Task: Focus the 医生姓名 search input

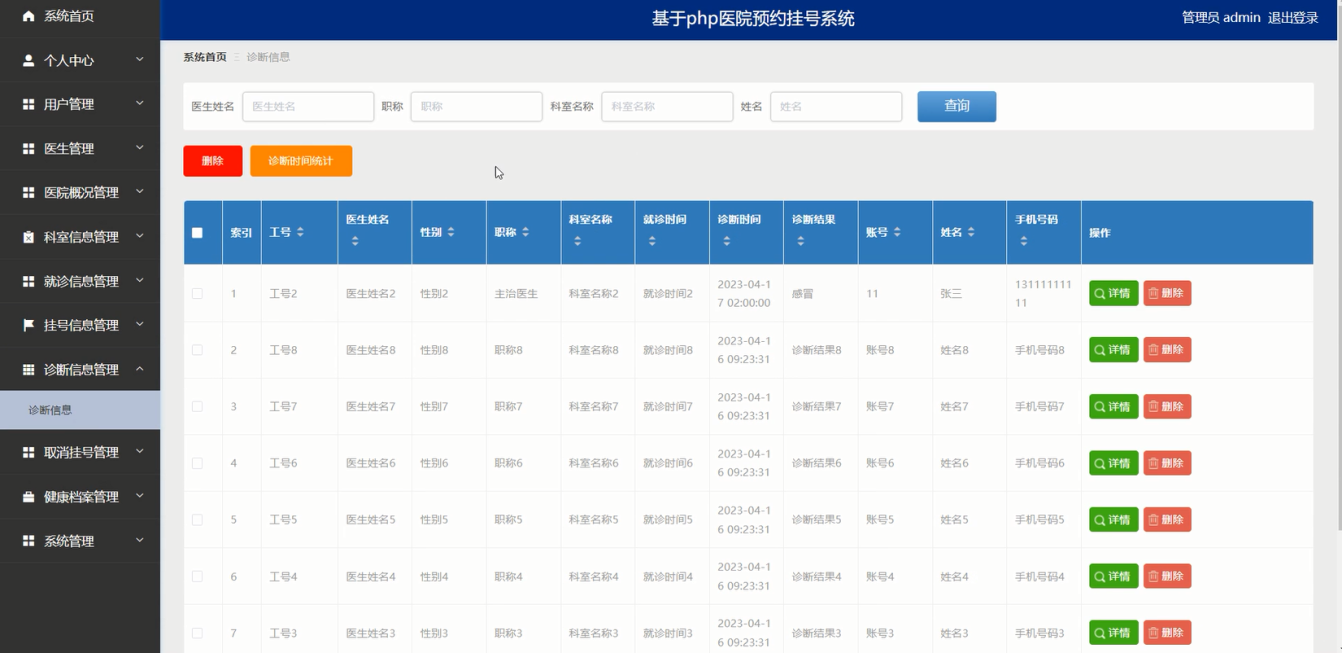Action: [x=308, y=106]
